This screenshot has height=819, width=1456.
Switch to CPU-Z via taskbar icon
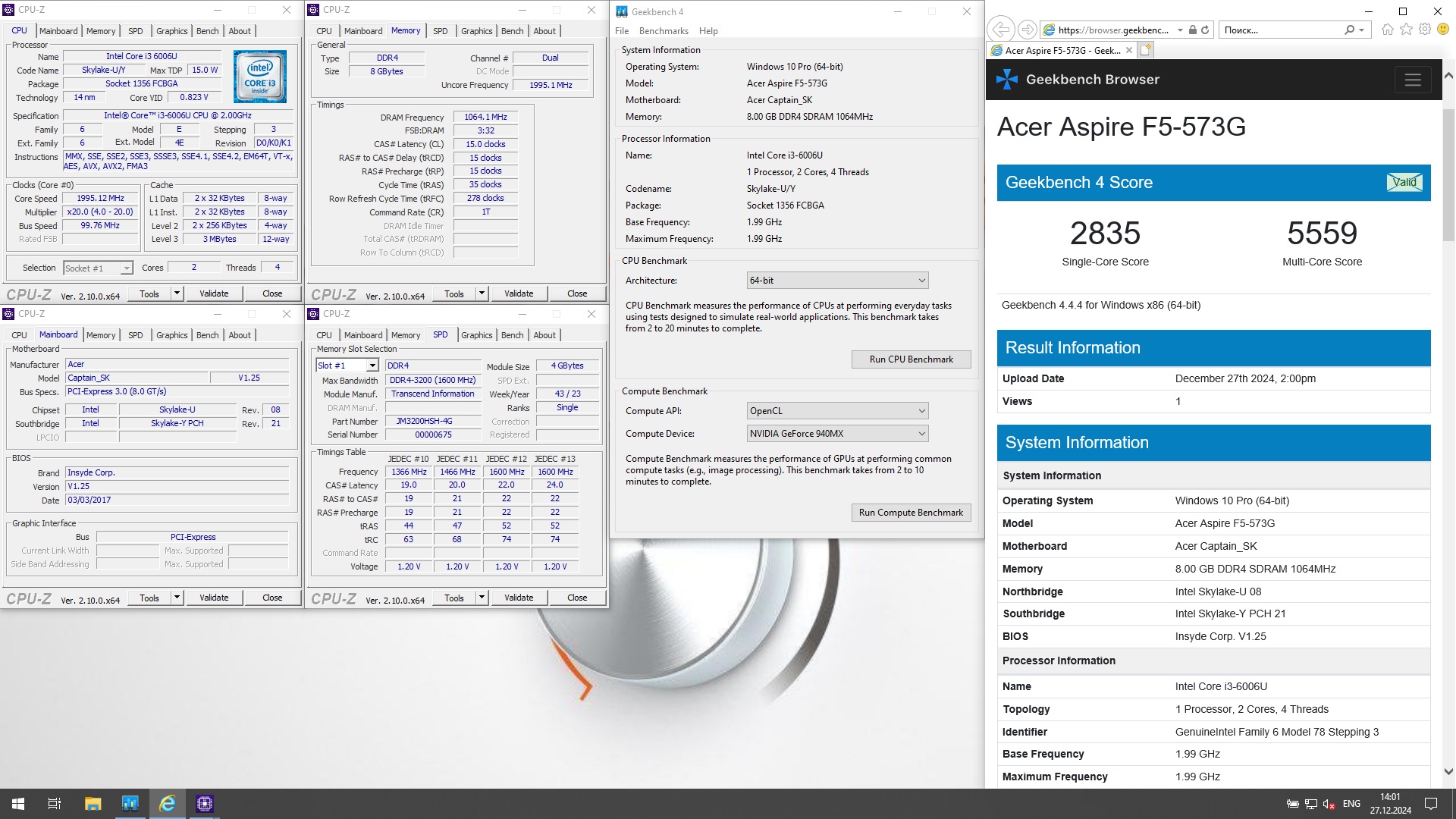click(205, 804)
